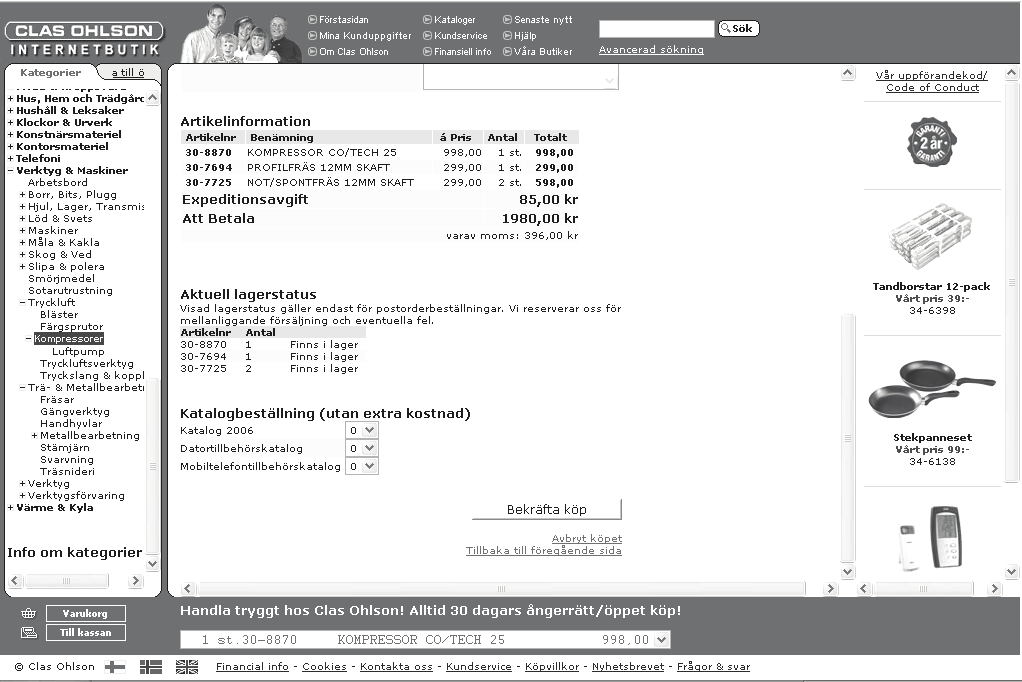Click the magnifier Sök search button
Image resolution: width=1022 pixels, height=682 pixels.
click(x=738, y=29)
